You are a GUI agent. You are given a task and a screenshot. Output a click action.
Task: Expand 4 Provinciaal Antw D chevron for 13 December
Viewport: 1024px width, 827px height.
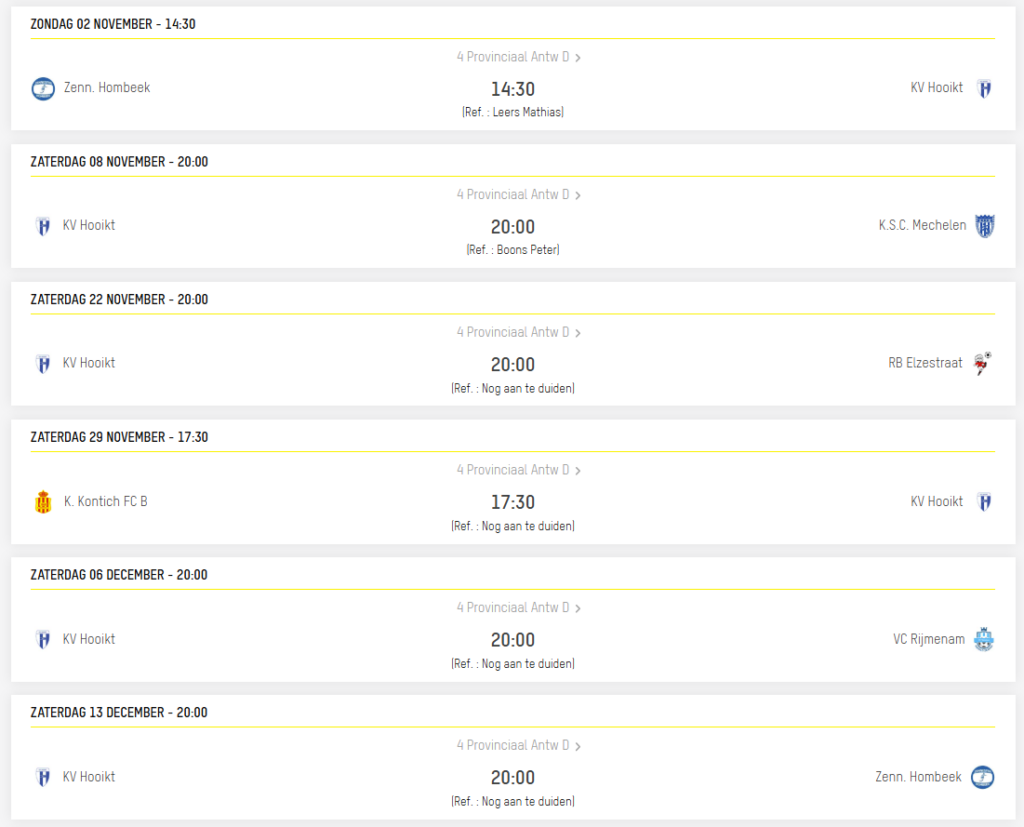578,746
